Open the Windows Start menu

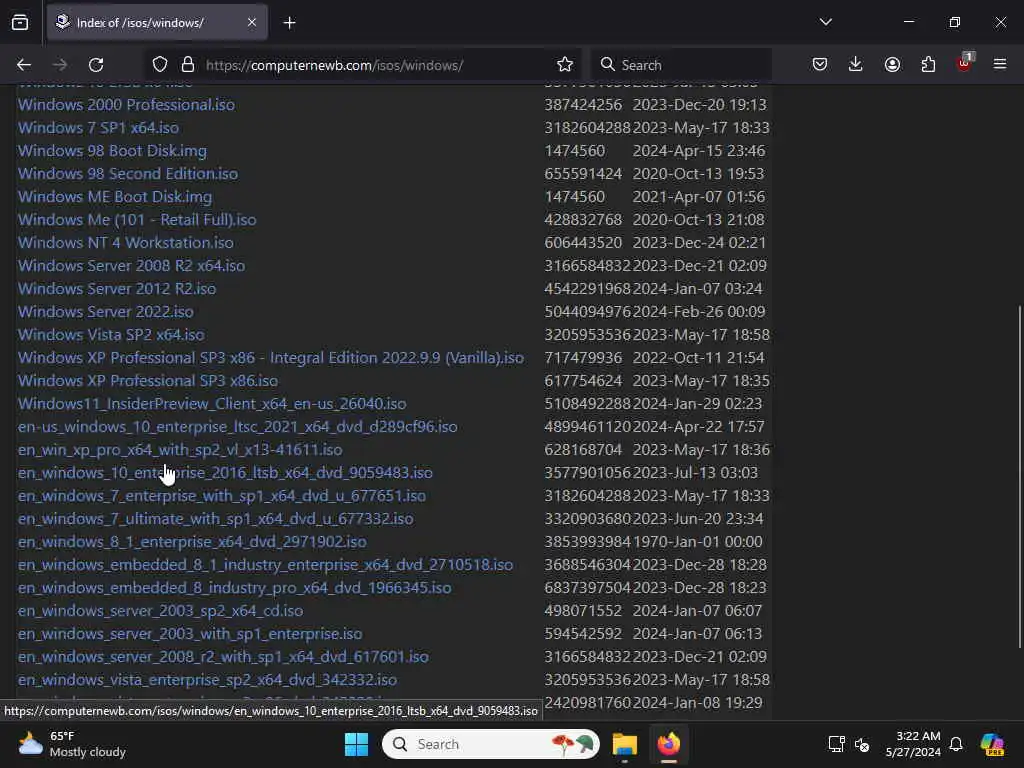point(357,744)
